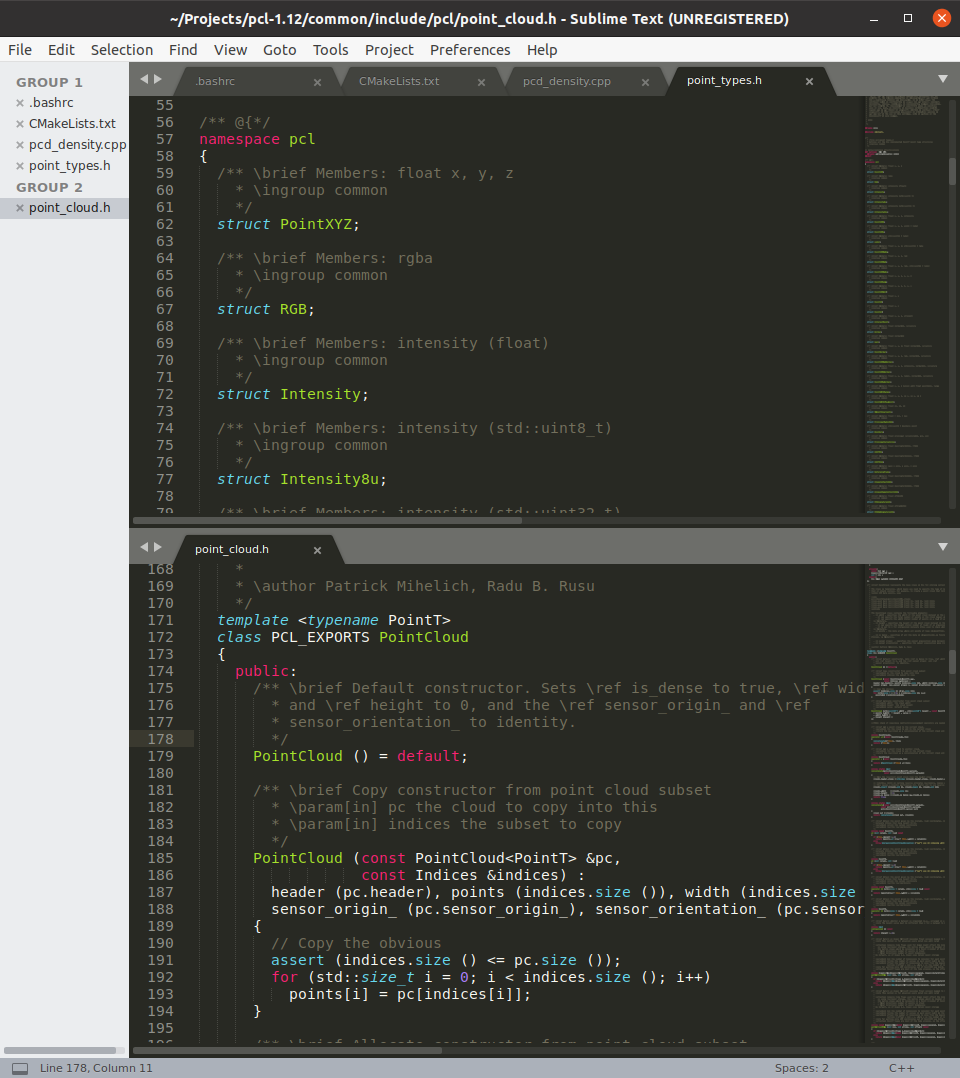Close point_cloud.h in the sidebar list
The image size is (960, 1078).
point(20,208)
